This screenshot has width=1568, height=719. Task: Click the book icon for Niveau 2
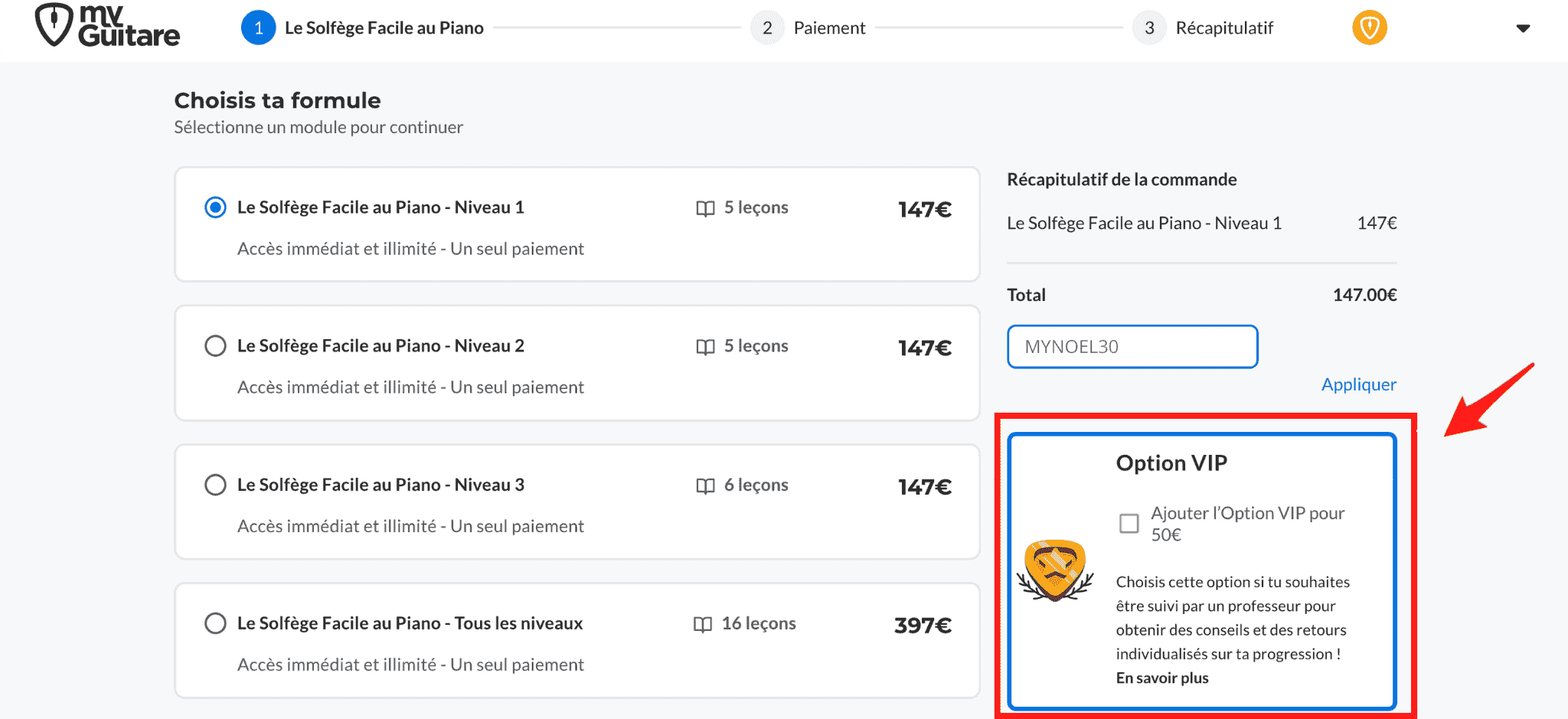tap(705, 347)
